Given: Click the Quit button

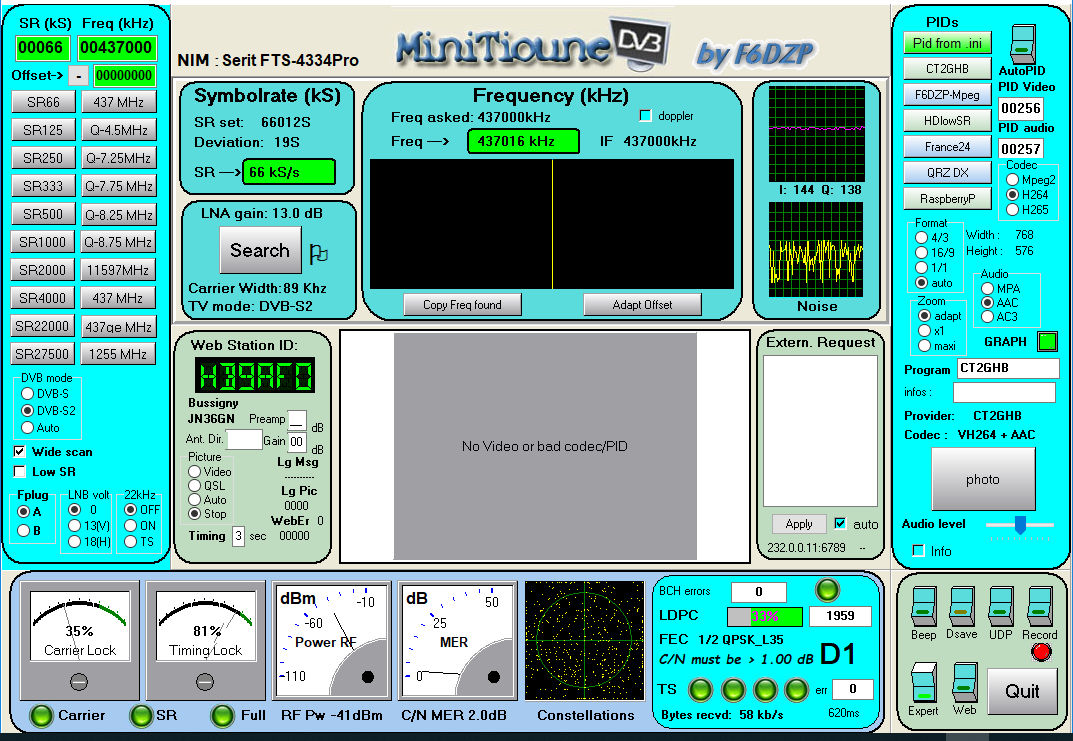Looking at the screenshot, I should (1022, 691).
